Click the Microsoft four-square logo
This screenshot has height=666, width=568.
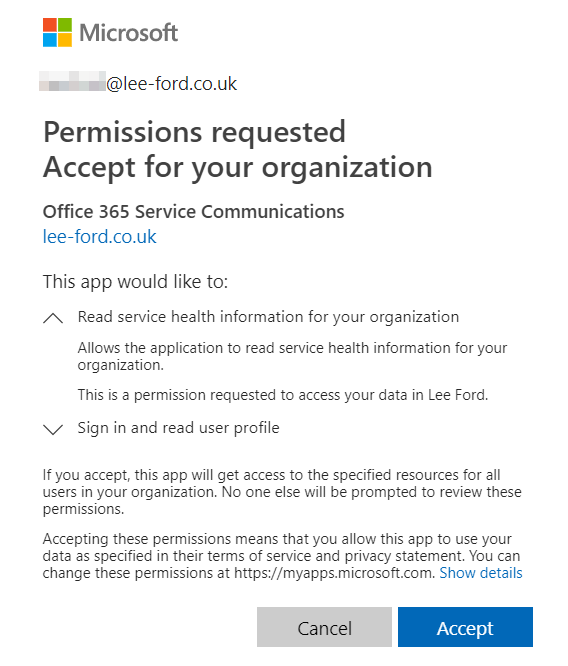[x=57, y=32]
